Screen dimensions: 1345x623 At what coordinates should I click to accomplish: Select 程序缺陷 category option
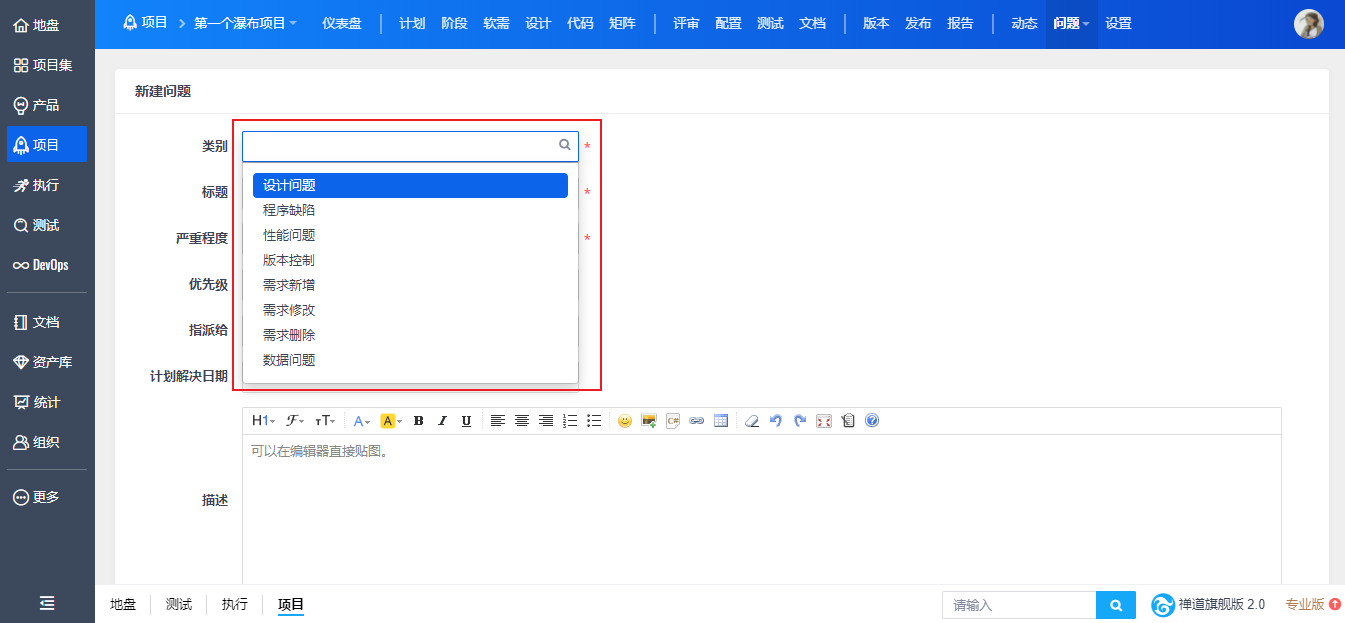coord(410,210)
